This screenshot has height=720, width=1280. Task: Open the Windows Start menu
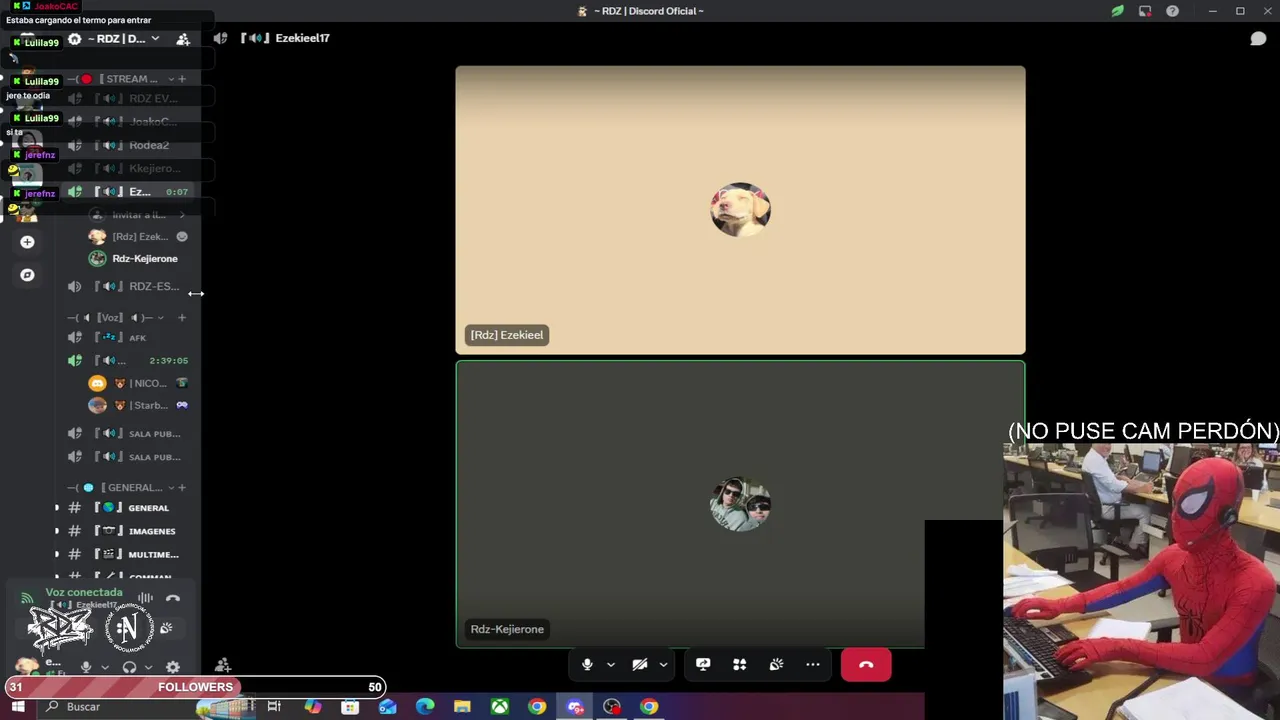(x=17, y=707)
